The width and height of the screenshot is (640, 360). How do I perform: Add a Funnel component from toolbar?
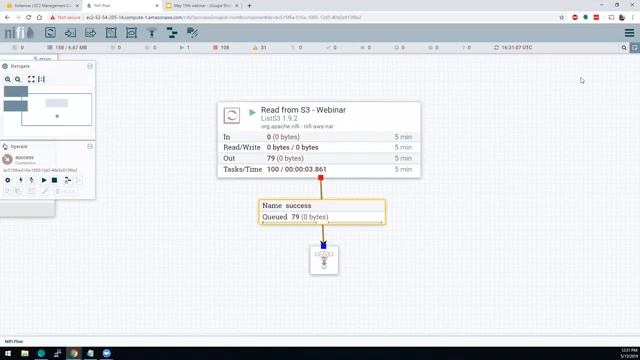click(x=152, y=33)
